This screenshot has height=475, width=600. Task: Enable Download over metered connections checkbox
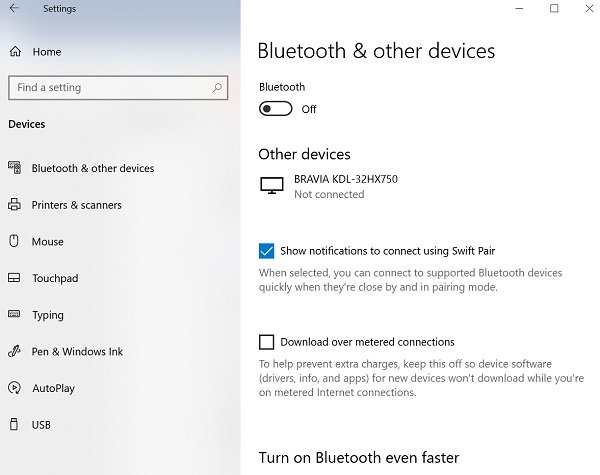tap(266, 342)
